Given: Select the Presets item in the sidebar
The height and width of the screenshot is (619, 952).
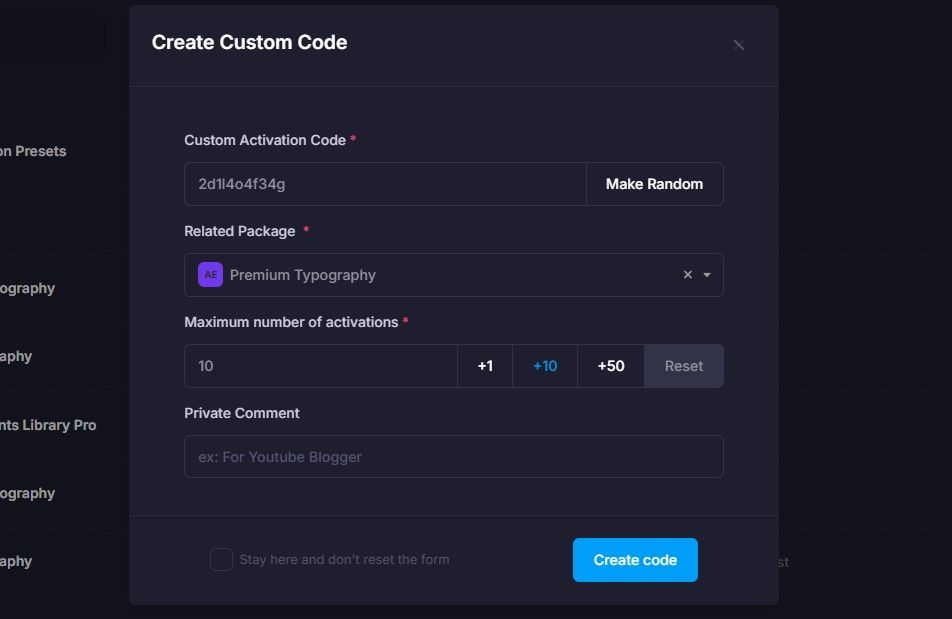Looking at the screenshot, I should (x=33, y=150).
